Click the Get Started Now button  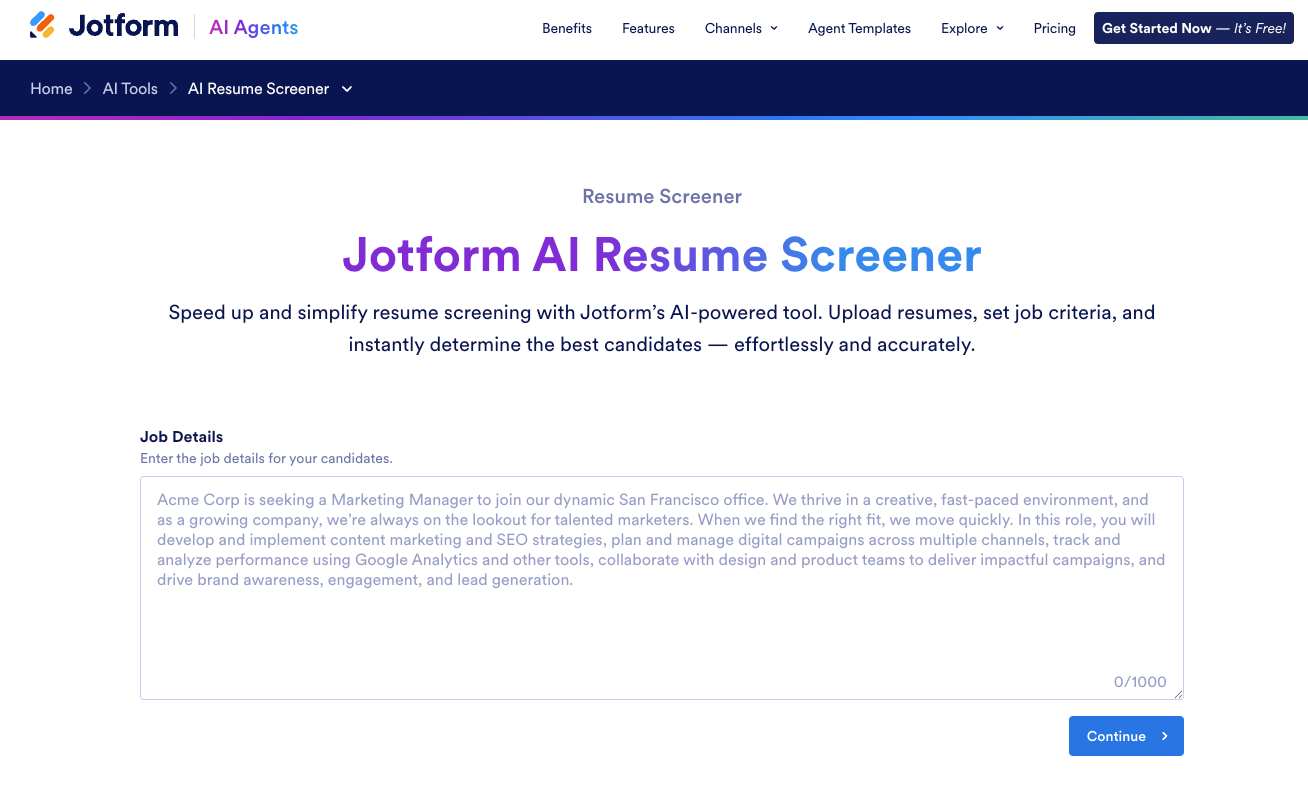(1193, 28)
